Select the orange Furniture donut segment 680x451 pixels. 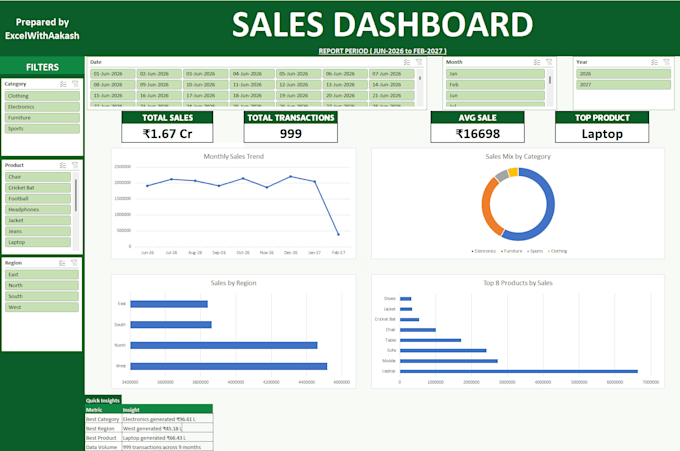coord(487,207)
